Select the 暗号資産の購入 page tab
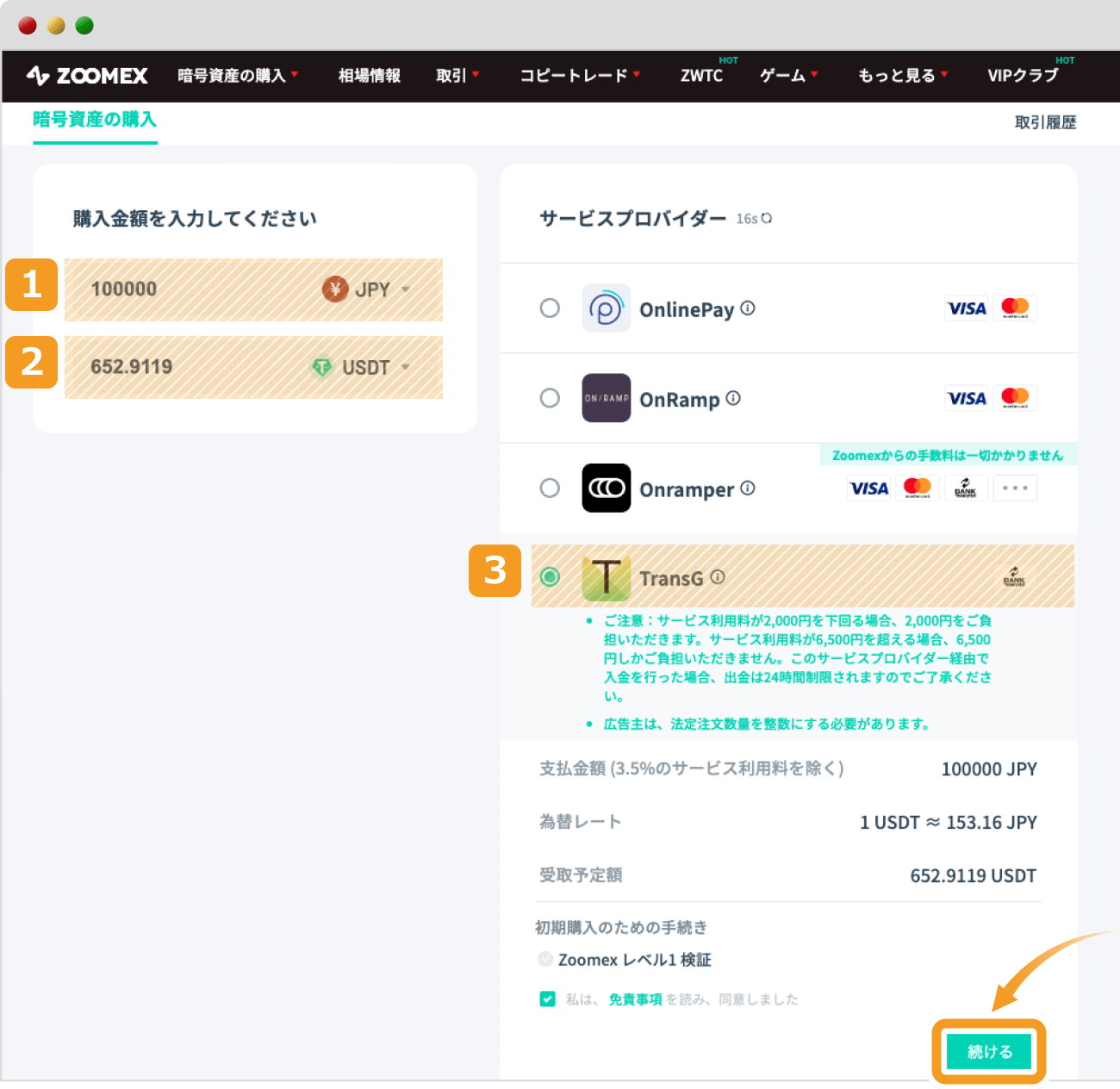1120x1089 pixels. (x=95, y=120)
